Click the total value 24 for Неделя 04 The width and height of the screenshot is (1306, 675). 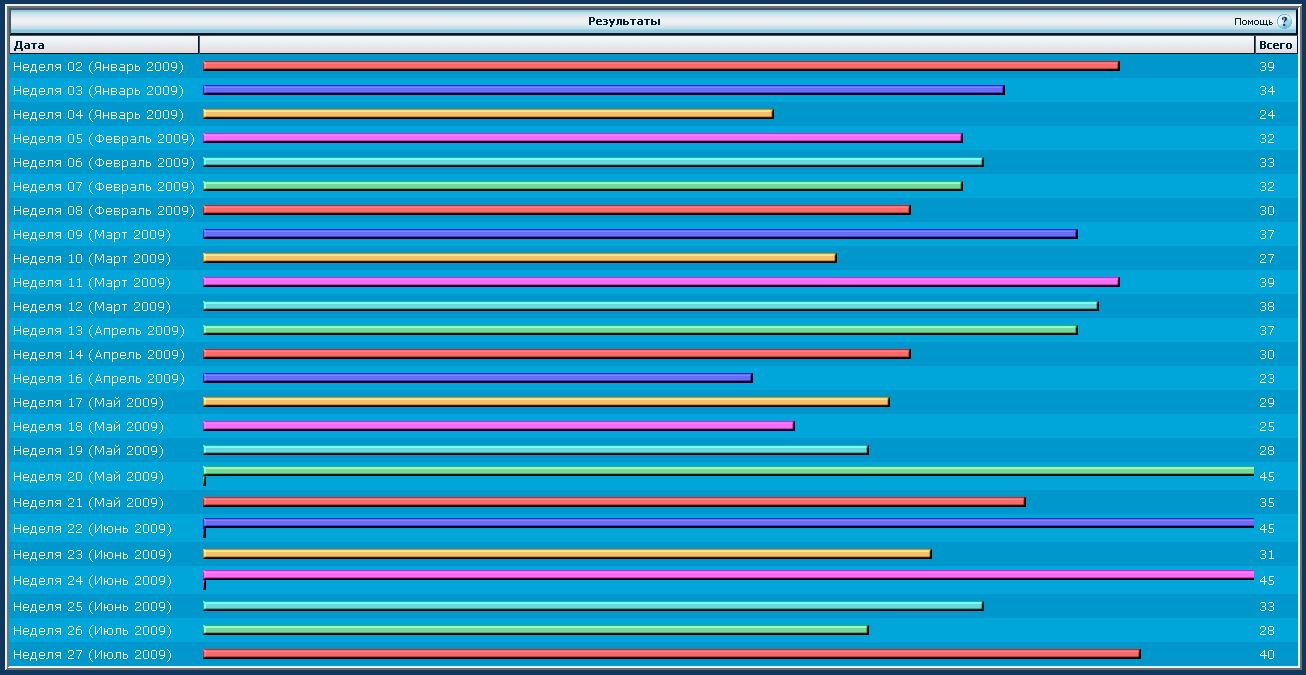[1267, 115]
